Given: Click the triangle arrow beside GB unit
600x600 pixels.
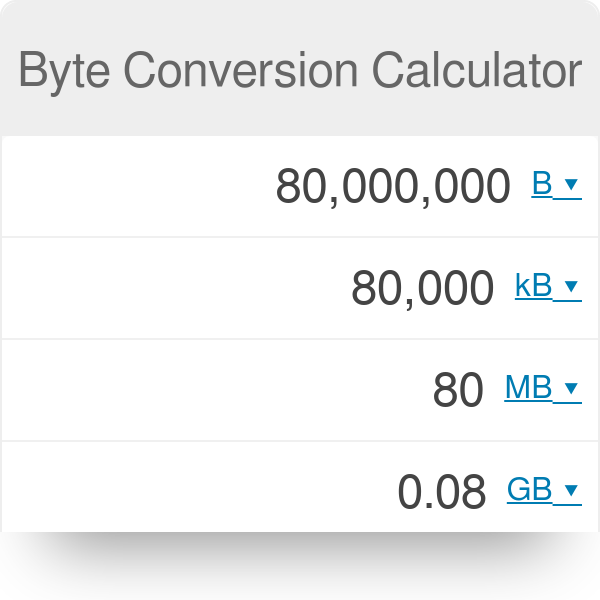Looking at the screenshot, I should click(x=571, y=490).
